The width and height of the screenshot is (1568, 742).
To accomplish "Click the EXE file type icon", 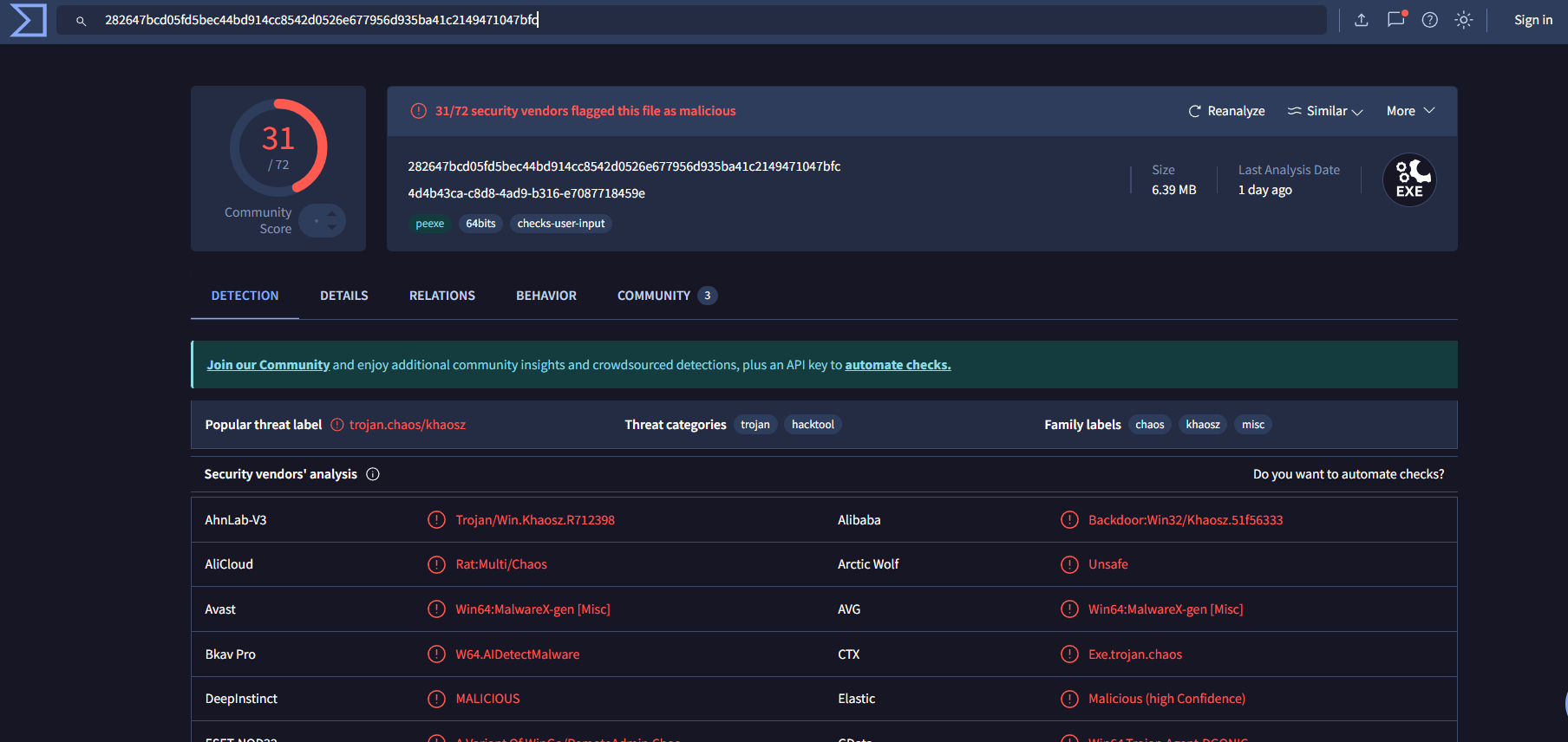I will [1409, 180].
